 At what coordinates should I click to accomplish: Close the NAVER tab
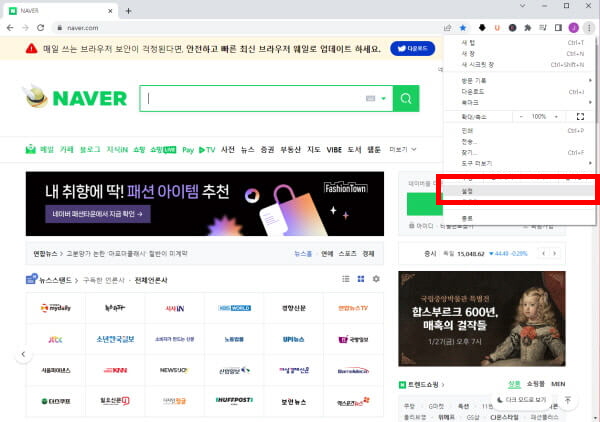(x=110, y=11)
